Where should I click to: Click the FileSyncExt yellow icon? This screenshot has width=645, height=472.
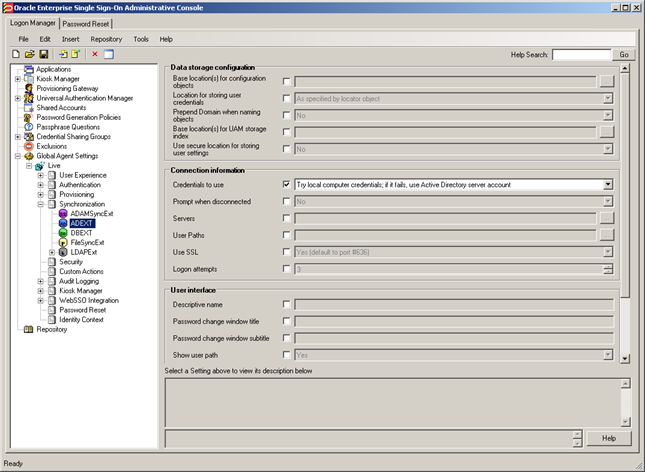(63, 242)
